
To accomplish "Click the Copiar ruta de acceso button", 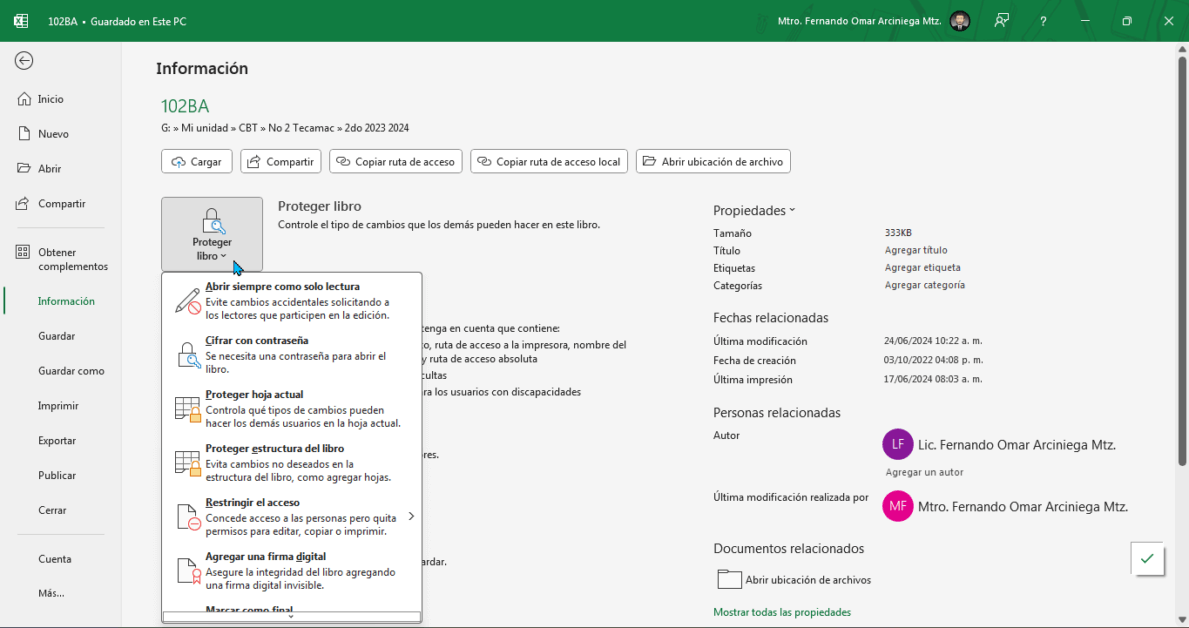I will [396, 161].
